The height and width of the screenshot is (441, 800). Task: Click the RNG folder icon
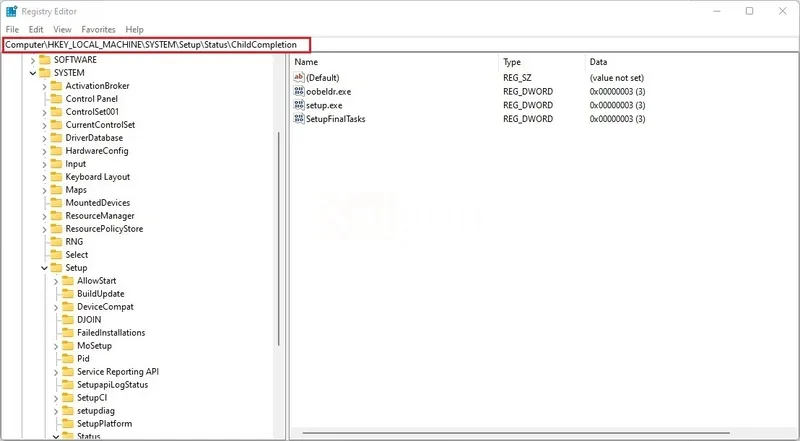[56, 241]
